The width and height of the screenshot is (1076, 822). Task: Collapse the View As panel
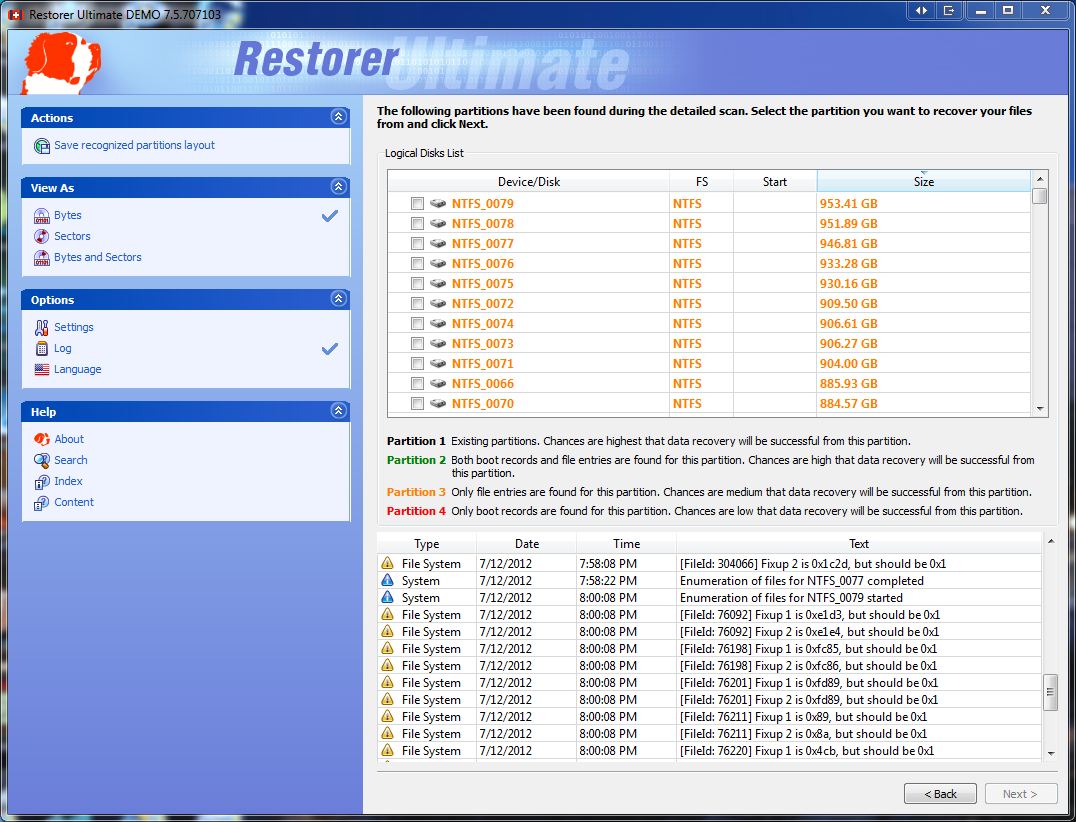[338, 187]
